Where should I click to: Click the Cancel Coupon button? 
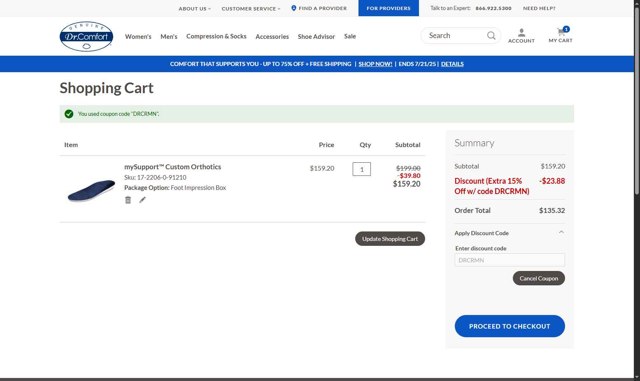click(x=539, y=278)
